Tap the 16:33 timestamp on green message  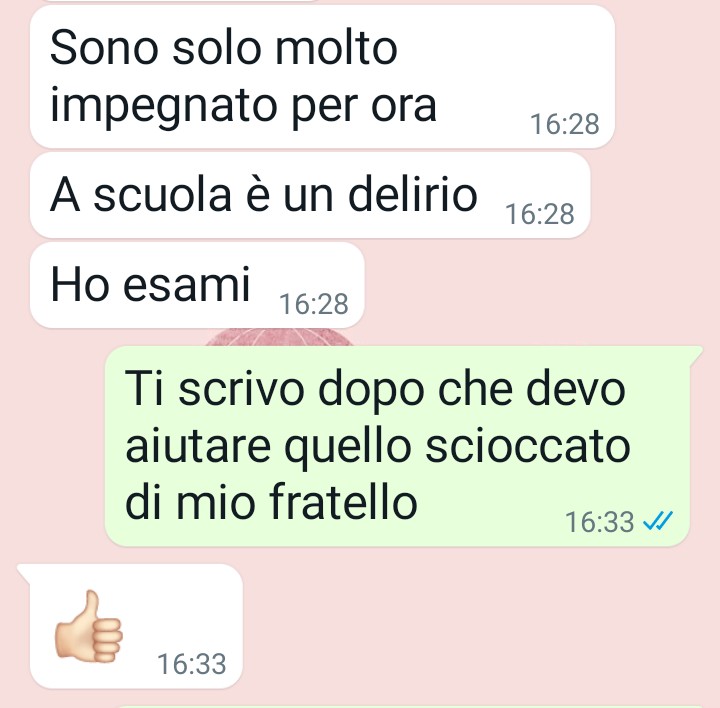click(599, 522)
